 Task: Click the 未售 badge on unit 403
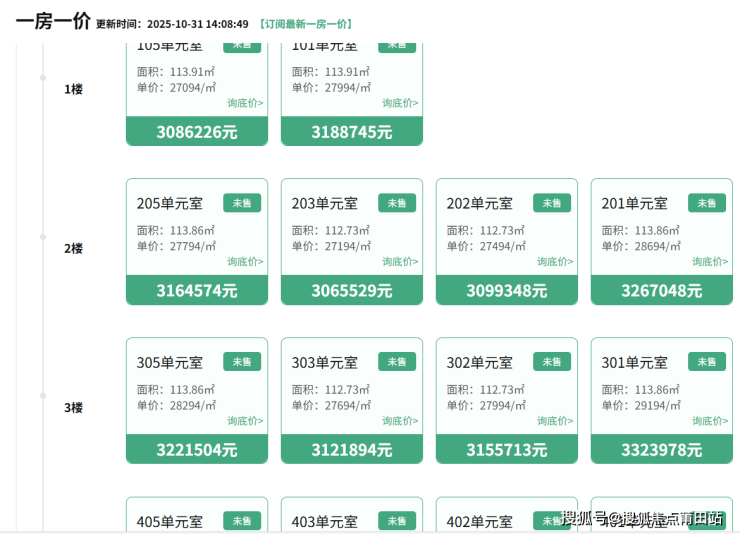pos(397,521)
